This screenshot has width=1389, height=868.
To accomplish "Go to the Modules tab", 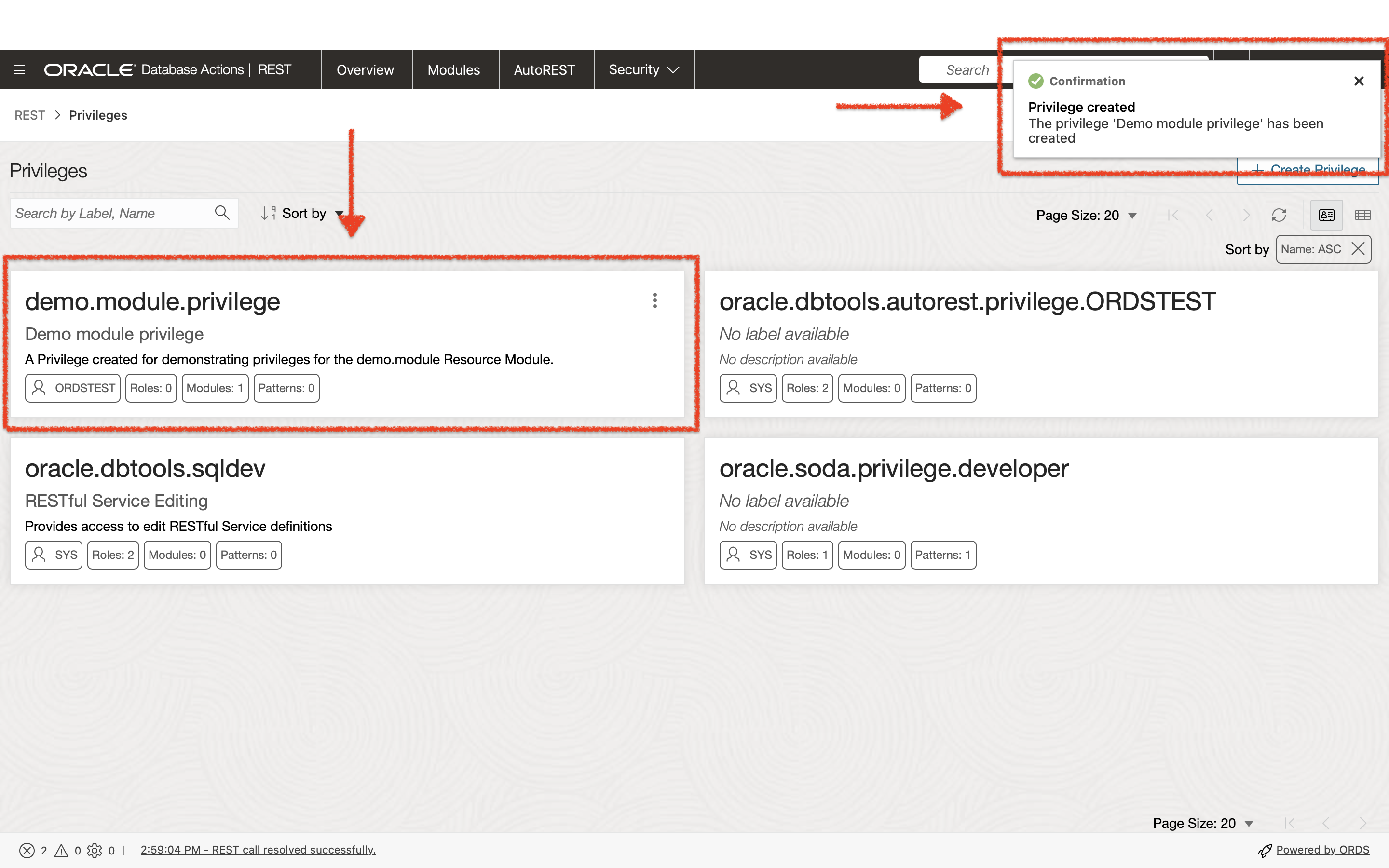I will [453, 69].
